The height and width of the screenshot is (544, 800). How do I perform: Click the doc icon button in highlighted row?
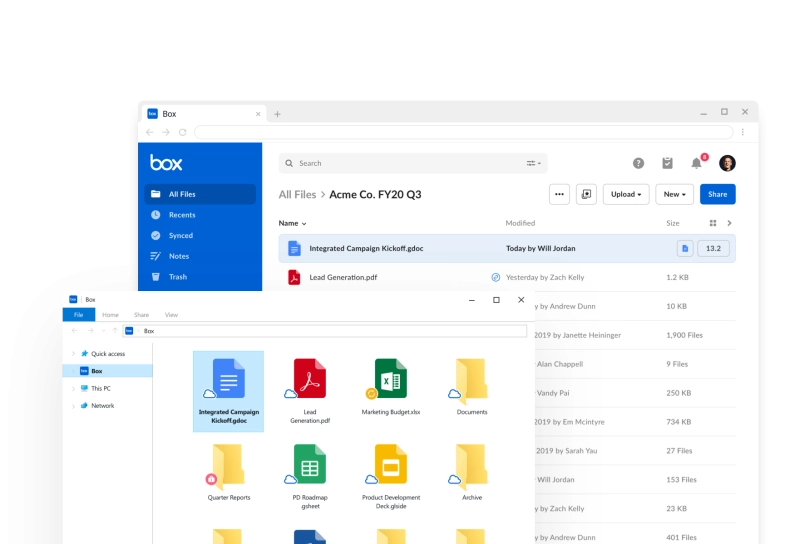[x=685, y=249]
